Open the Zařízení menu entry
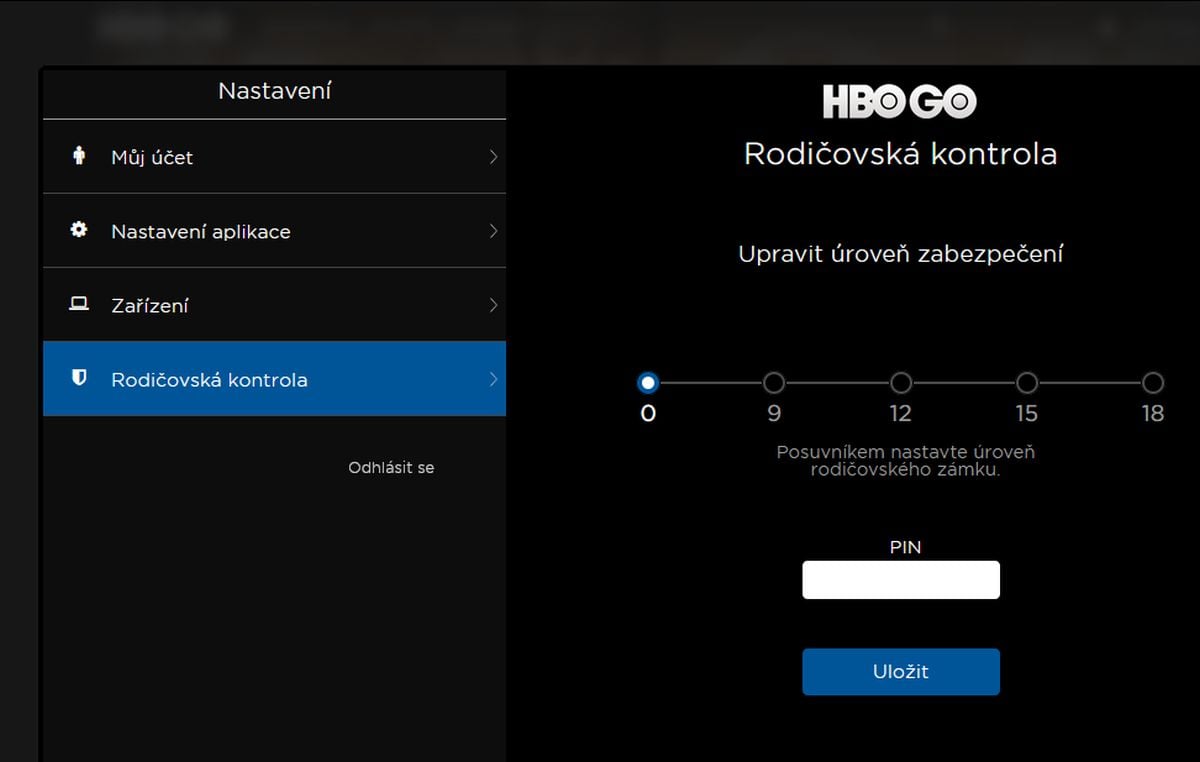Viewport: 1200px width, 762px height. tap(274, 305)
